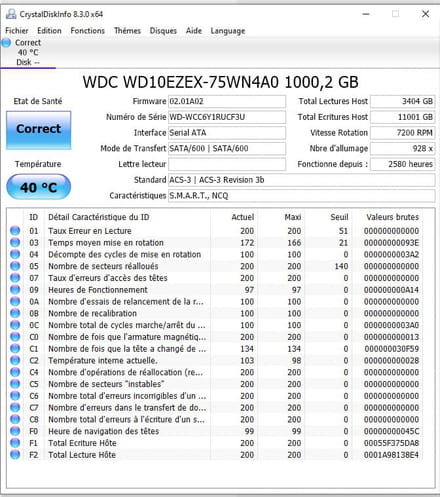
Task: Click the Valeurs brutes column header
Action: point(392,217)
